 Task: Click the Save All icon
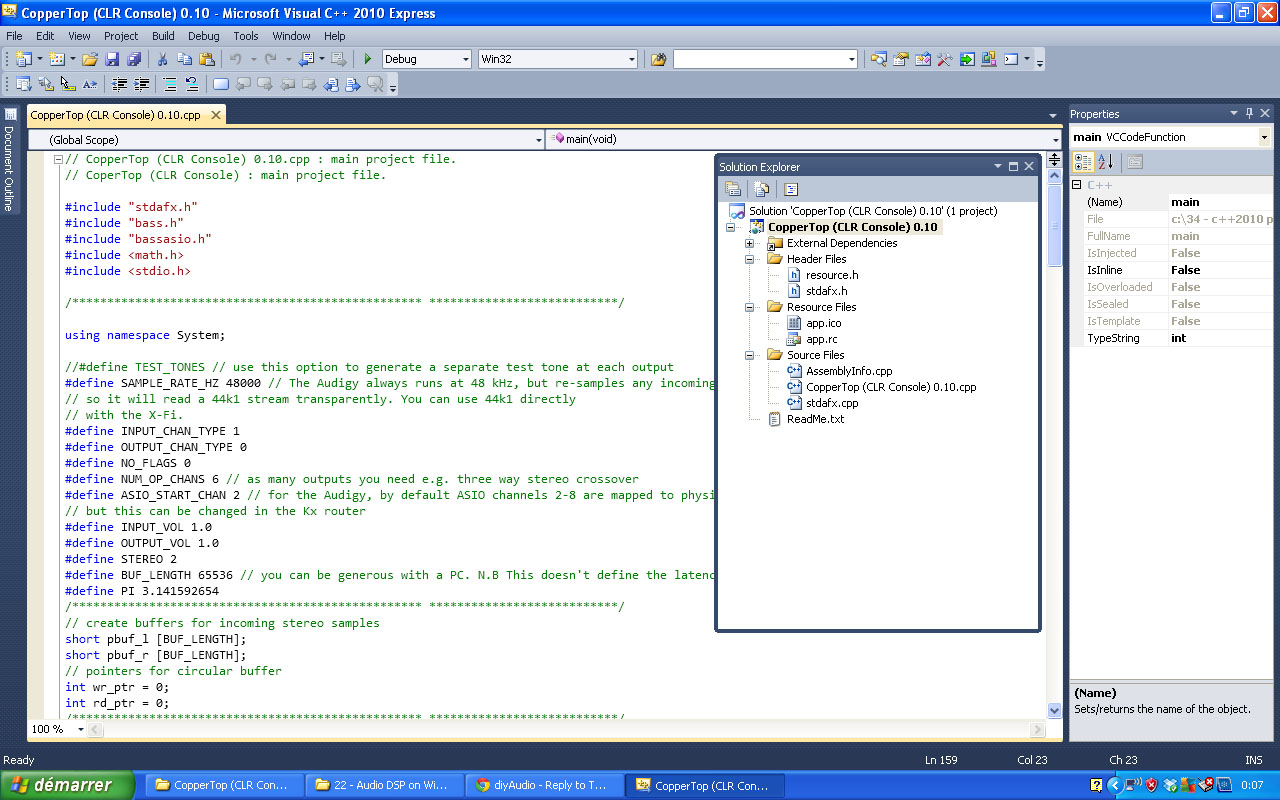point(133,59)
